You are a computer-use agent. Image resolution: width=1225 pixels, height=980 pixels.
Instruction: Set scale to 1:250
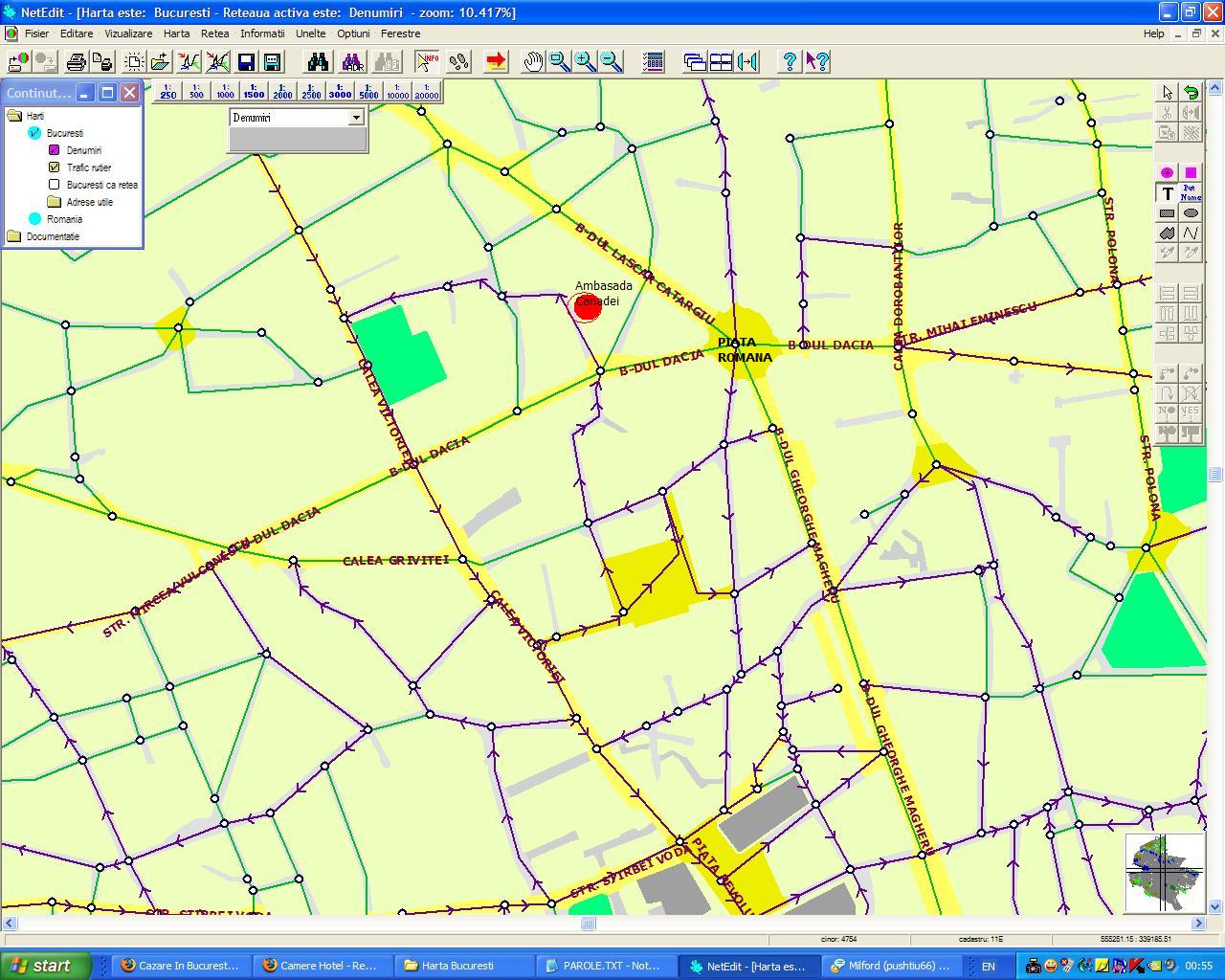coord(168,92)
